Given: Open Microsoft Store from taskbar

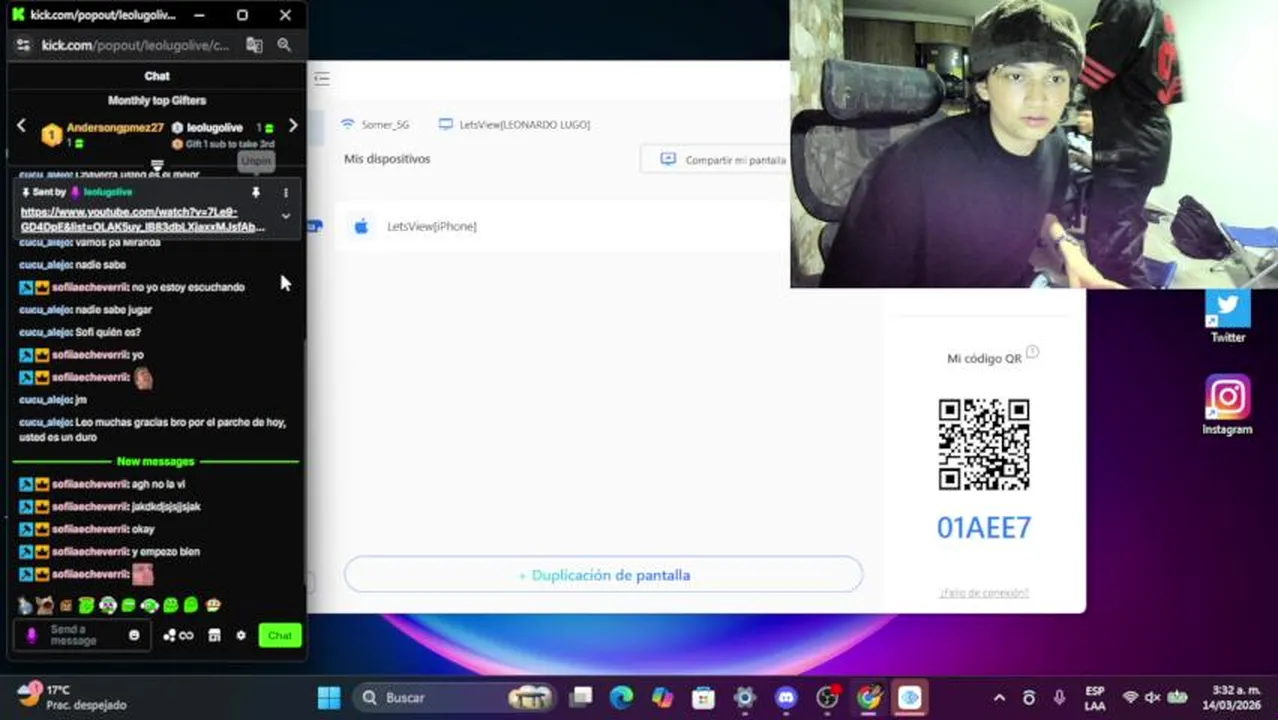Looking at the screenshot, I should pyautogui.click(x=704, y=697).
